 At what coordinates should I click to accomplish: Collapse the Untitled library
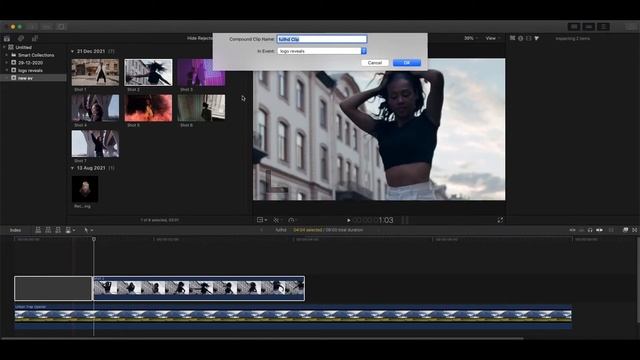[x=4, y=47]
